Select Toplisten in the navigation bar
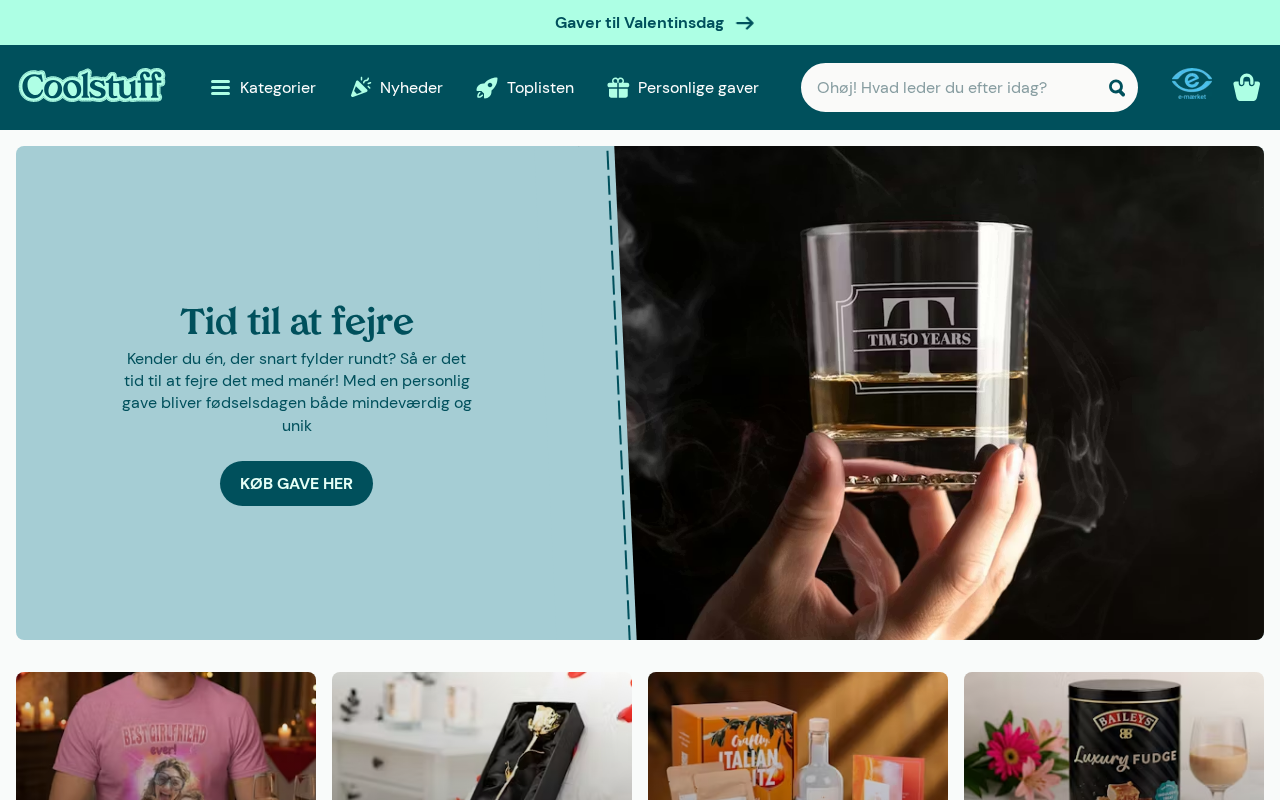1280x800 pixels. click(x=525, y=88)
